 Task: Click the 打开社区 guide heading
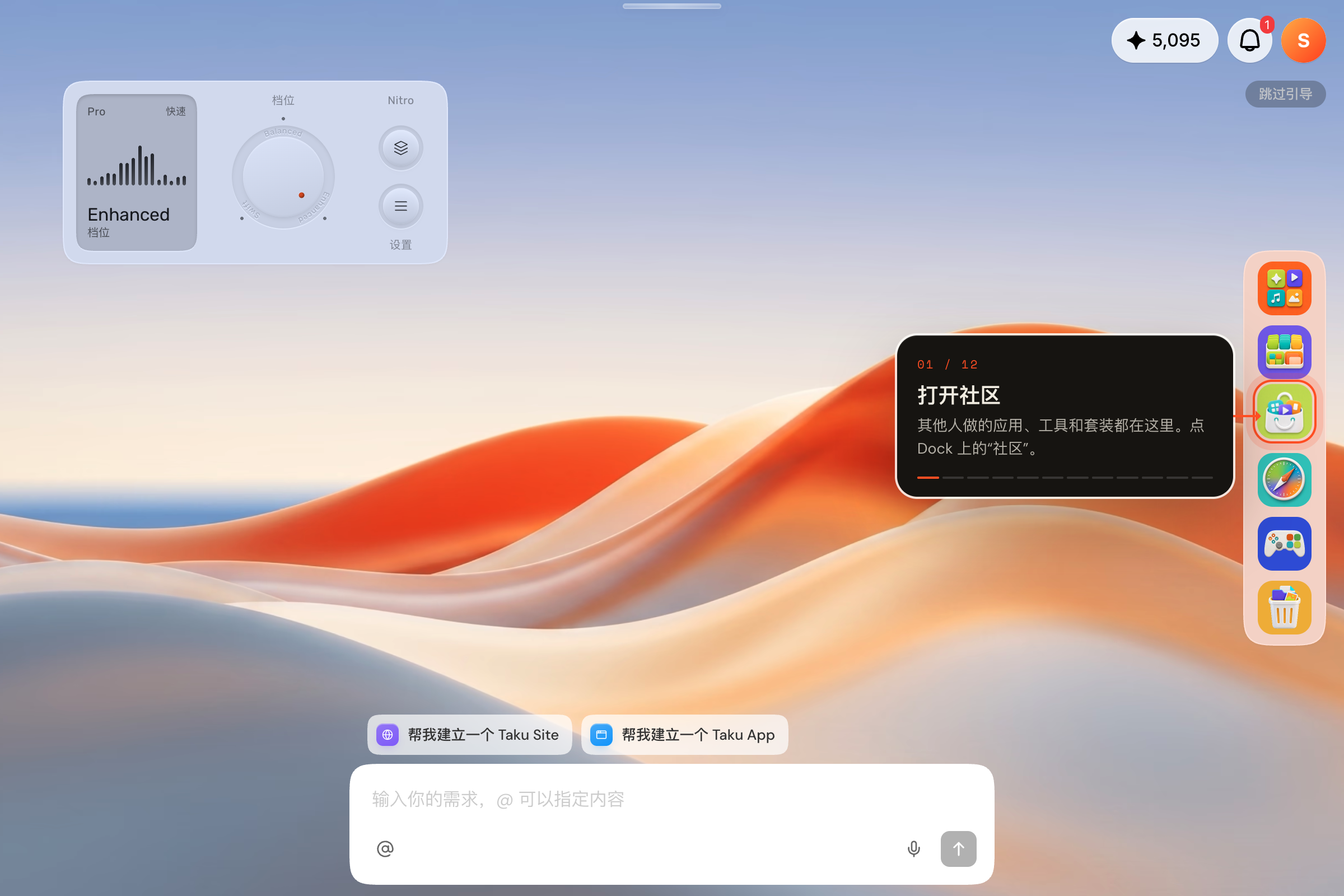click(x=958, y=395)
